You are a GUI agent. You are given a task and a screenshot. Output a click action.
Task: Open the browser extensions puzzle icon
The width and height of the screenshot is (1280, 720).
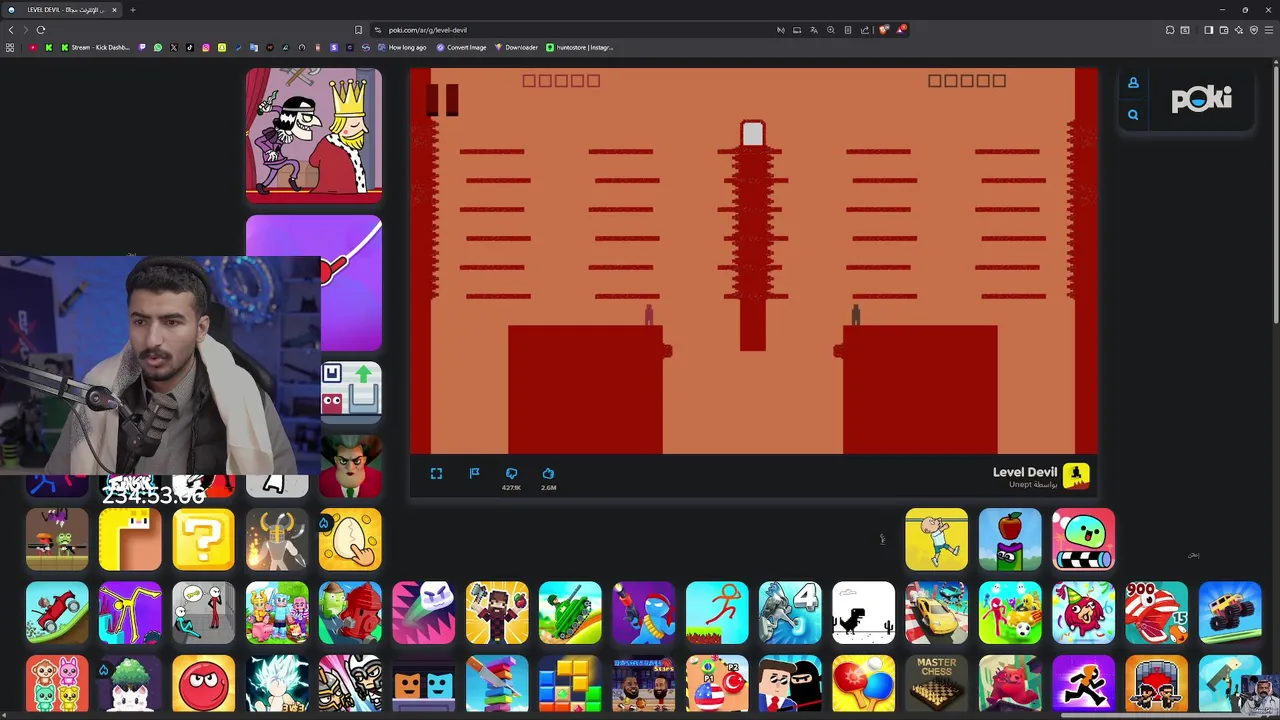coord(1170,30)
